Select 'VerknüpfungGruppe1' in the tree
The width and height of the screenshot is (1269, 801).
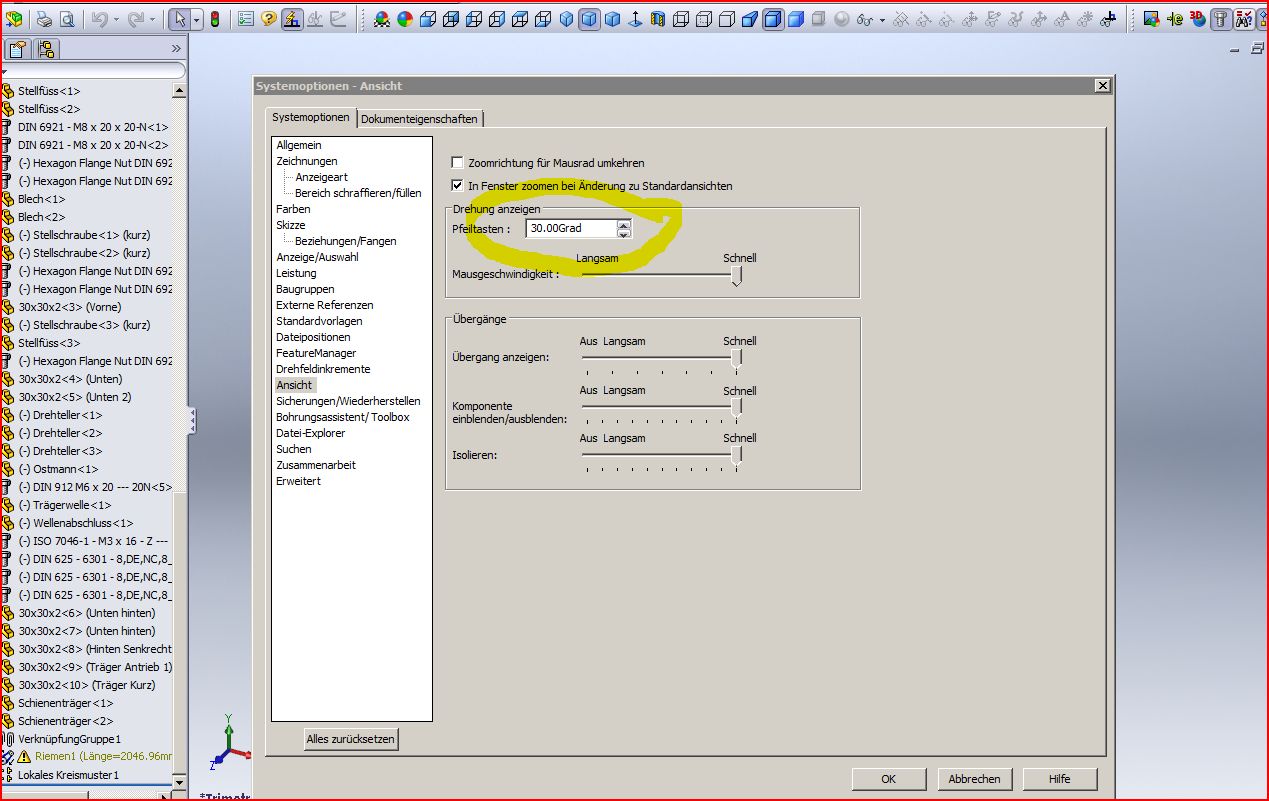tap(69, 739)
